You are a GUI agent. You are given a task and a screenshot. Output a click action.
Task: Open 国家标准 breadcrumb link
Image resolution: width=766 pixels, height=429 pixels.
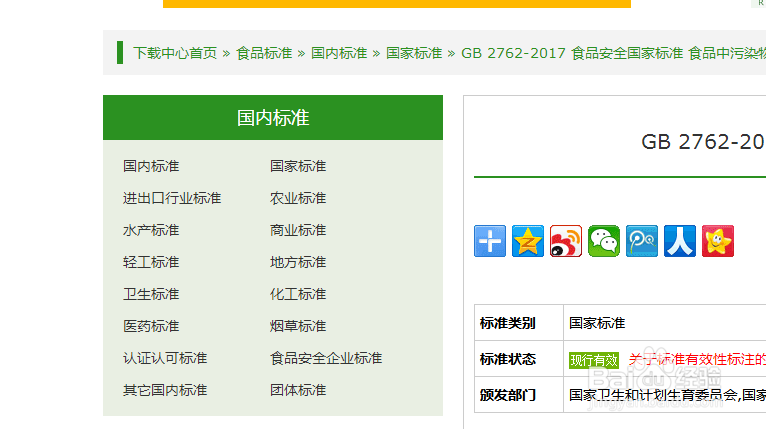tap(414, 53)
